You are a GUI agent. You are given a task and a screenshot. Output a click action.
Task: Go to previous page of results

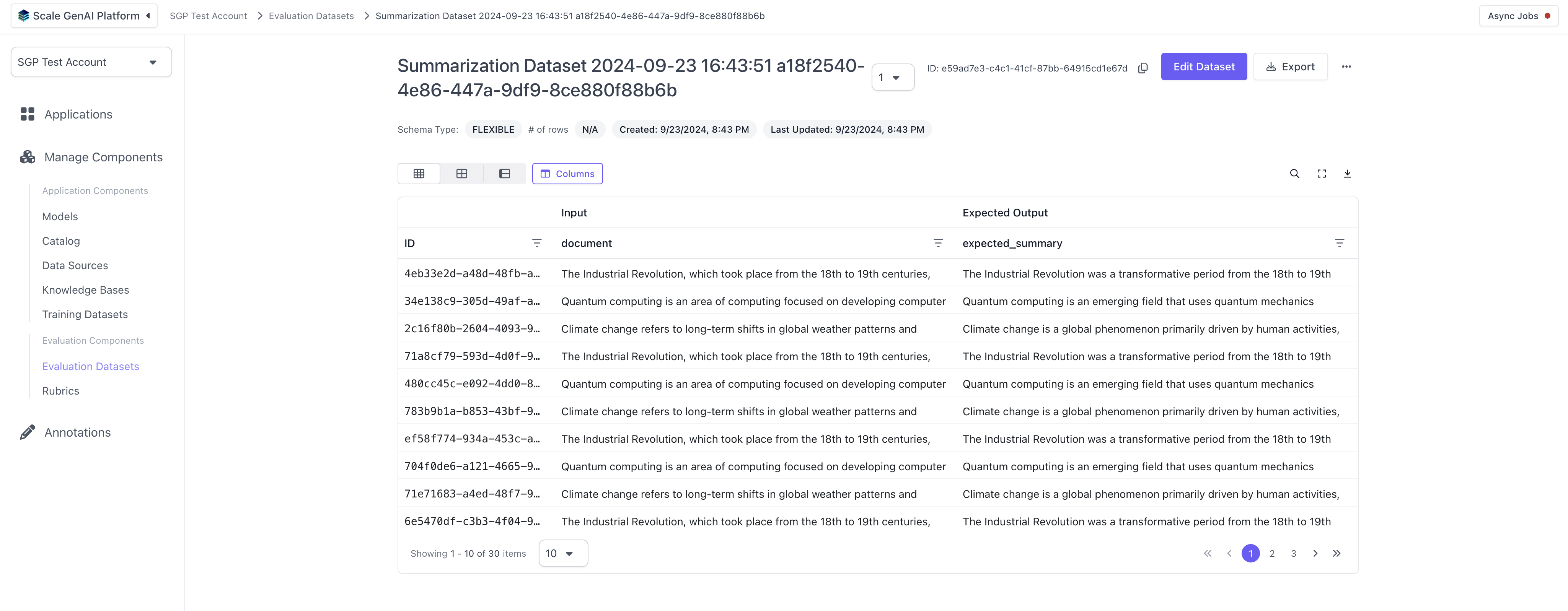[x=1229, y=553]
